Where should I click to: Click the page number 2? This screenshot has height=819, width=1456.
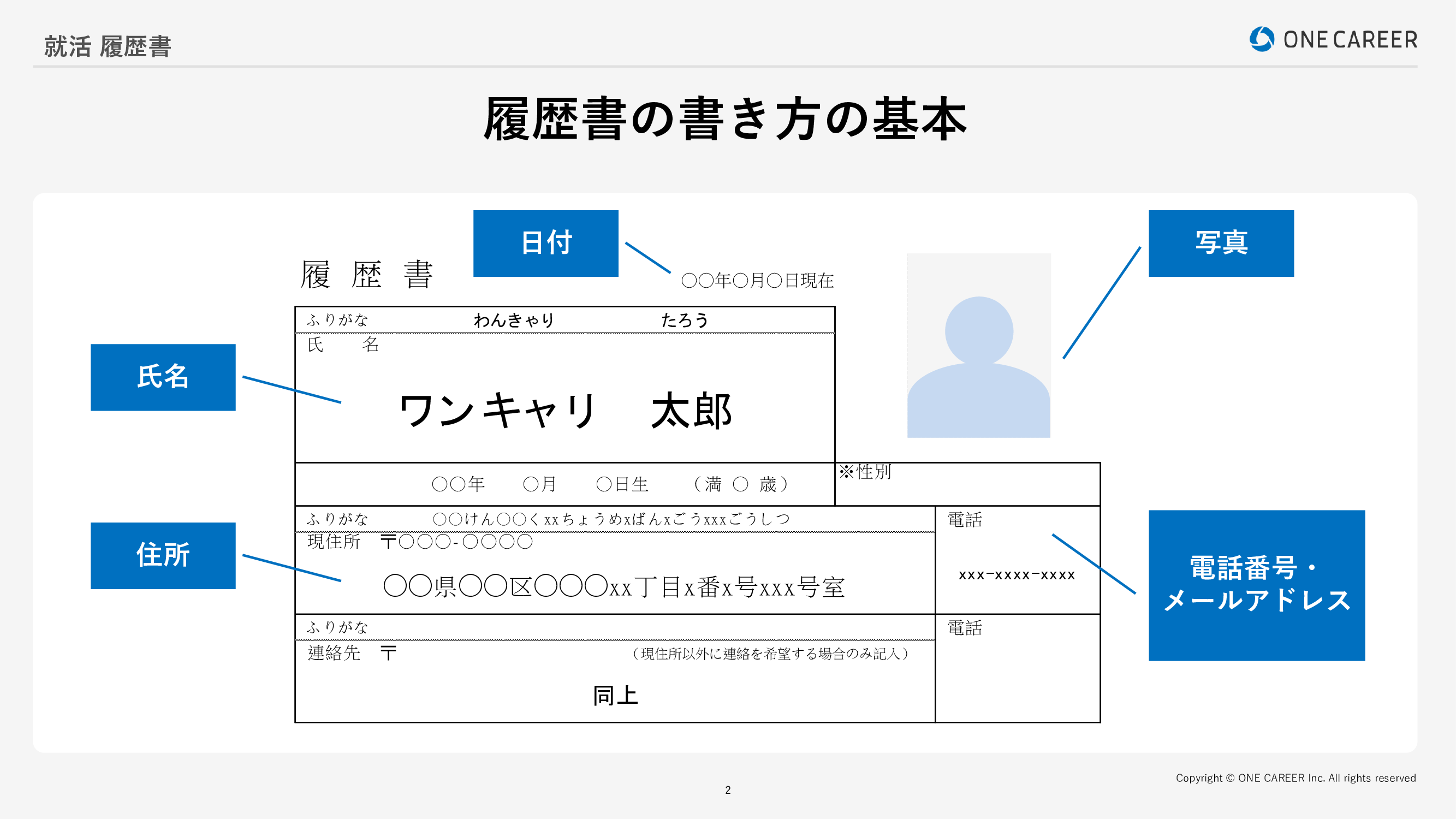pyautogui.click(x=728, y=790)
